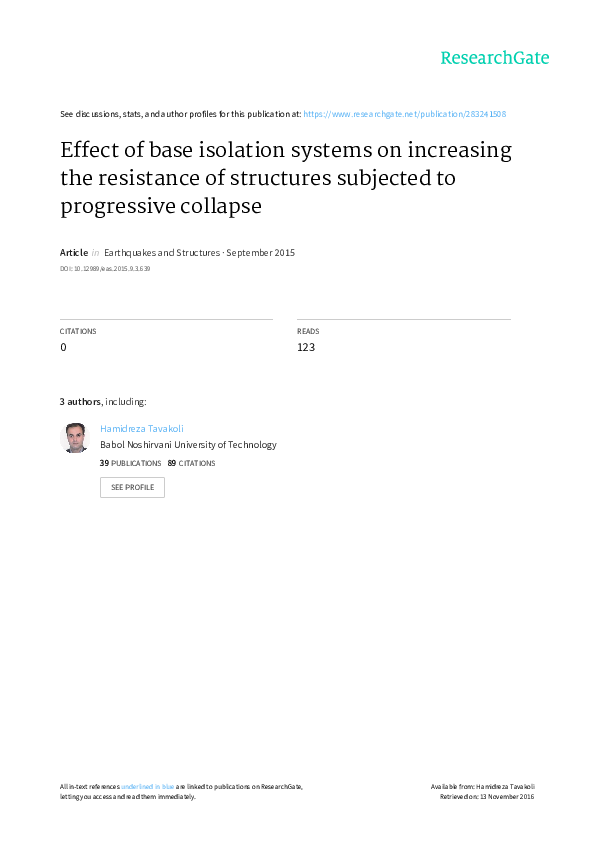Click the September 2015 publication date
Viewport: 595px width, 842px height.
point(260,252)
